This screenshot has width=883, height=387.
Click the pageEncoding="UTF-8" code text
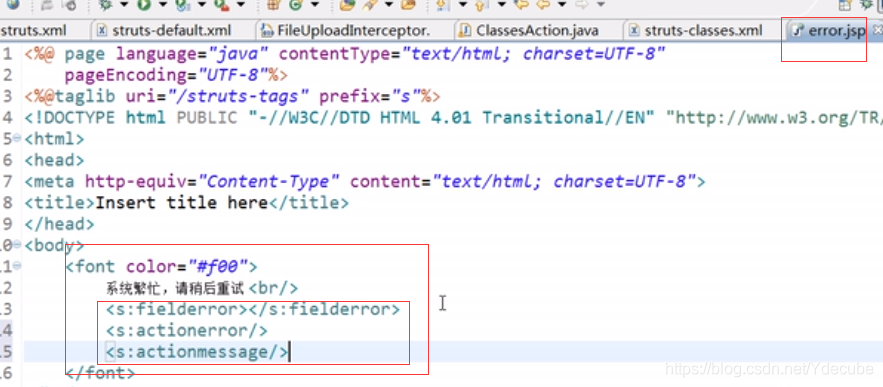coord(176,75)
